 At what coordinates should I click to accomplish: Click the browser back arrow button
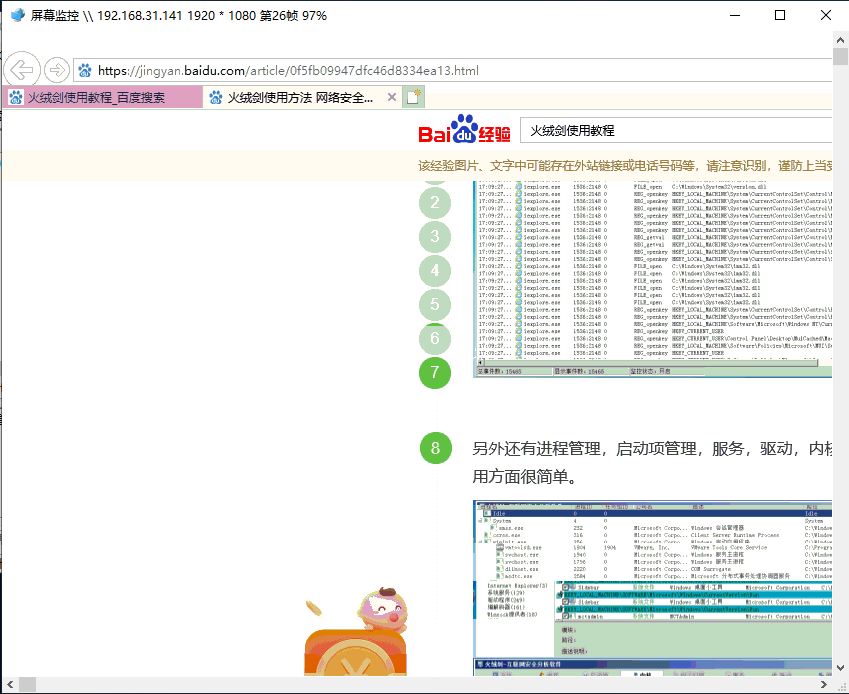click(x=22, y=70)
